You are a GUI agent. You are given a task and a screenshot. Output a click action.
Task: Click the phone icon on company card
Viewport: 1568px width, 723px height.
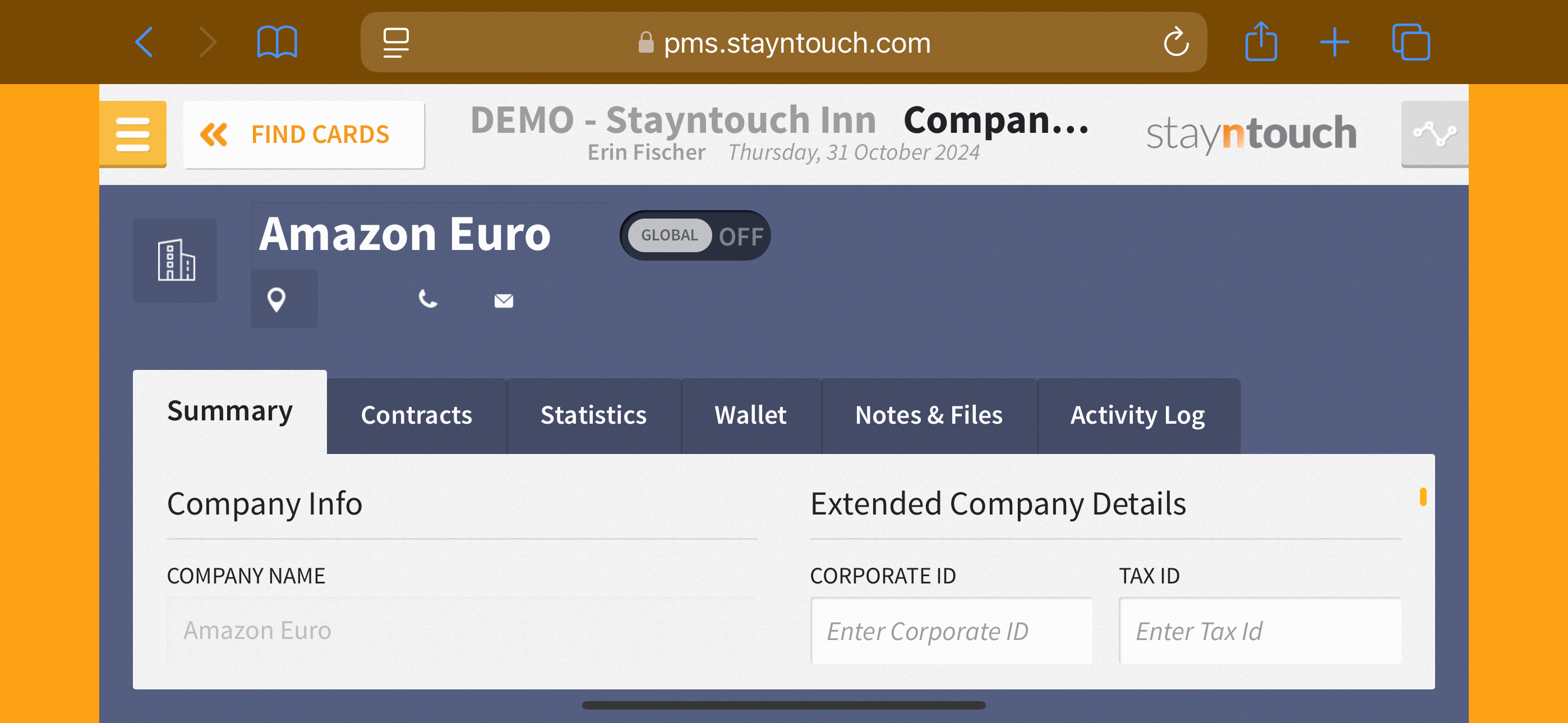[x=428, y=299]
